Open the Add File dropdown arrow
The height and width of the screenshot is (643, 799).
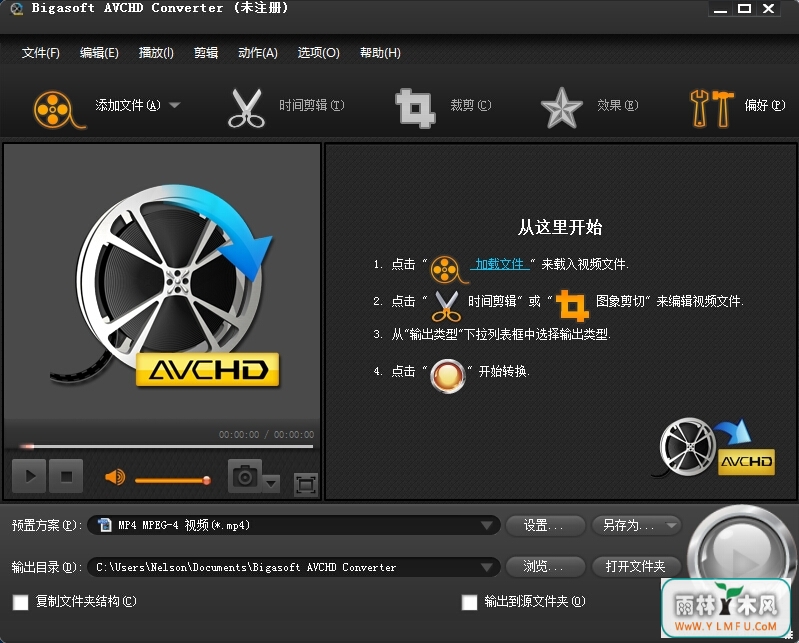175,105
